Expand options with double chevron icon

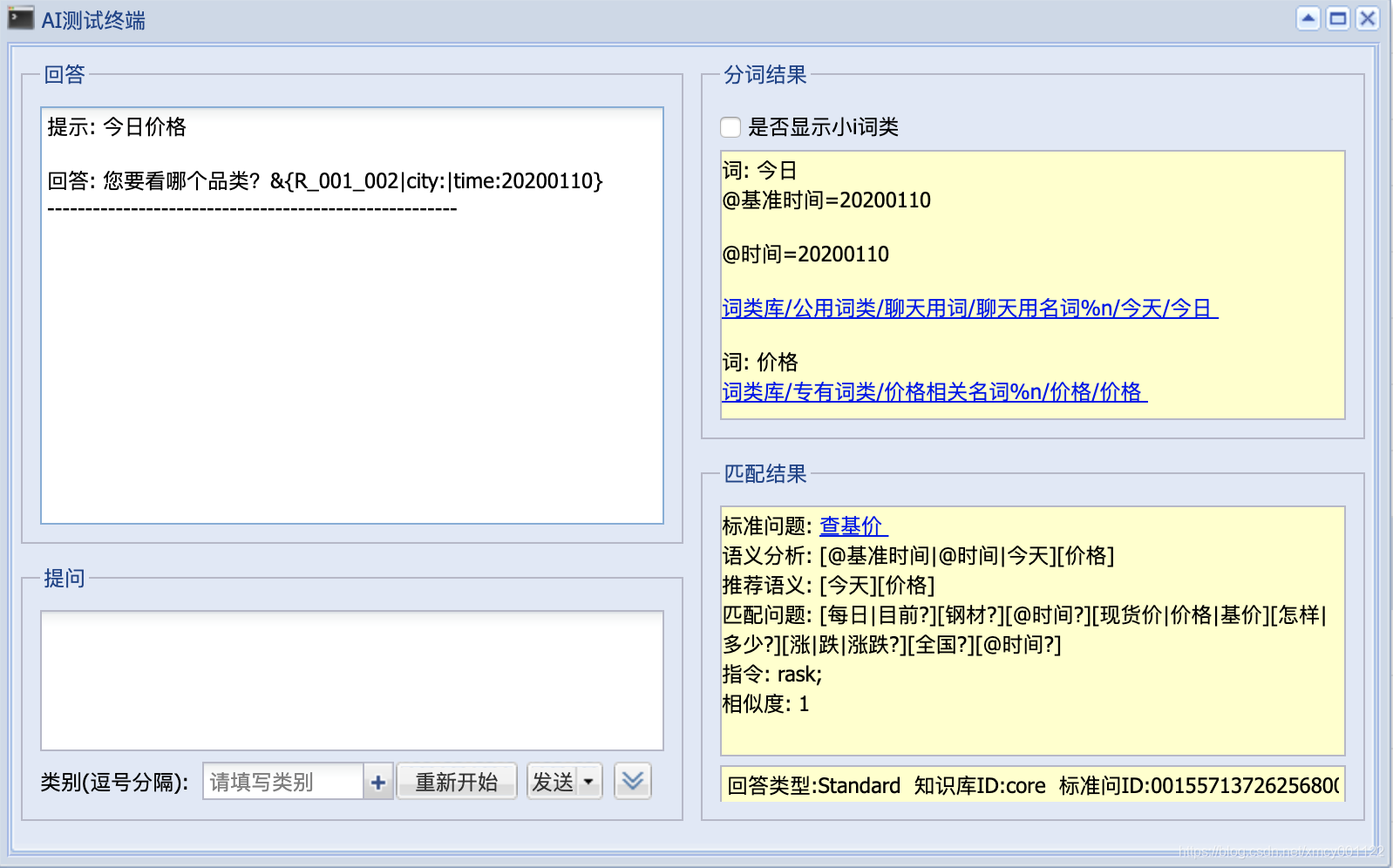point(633,781)
